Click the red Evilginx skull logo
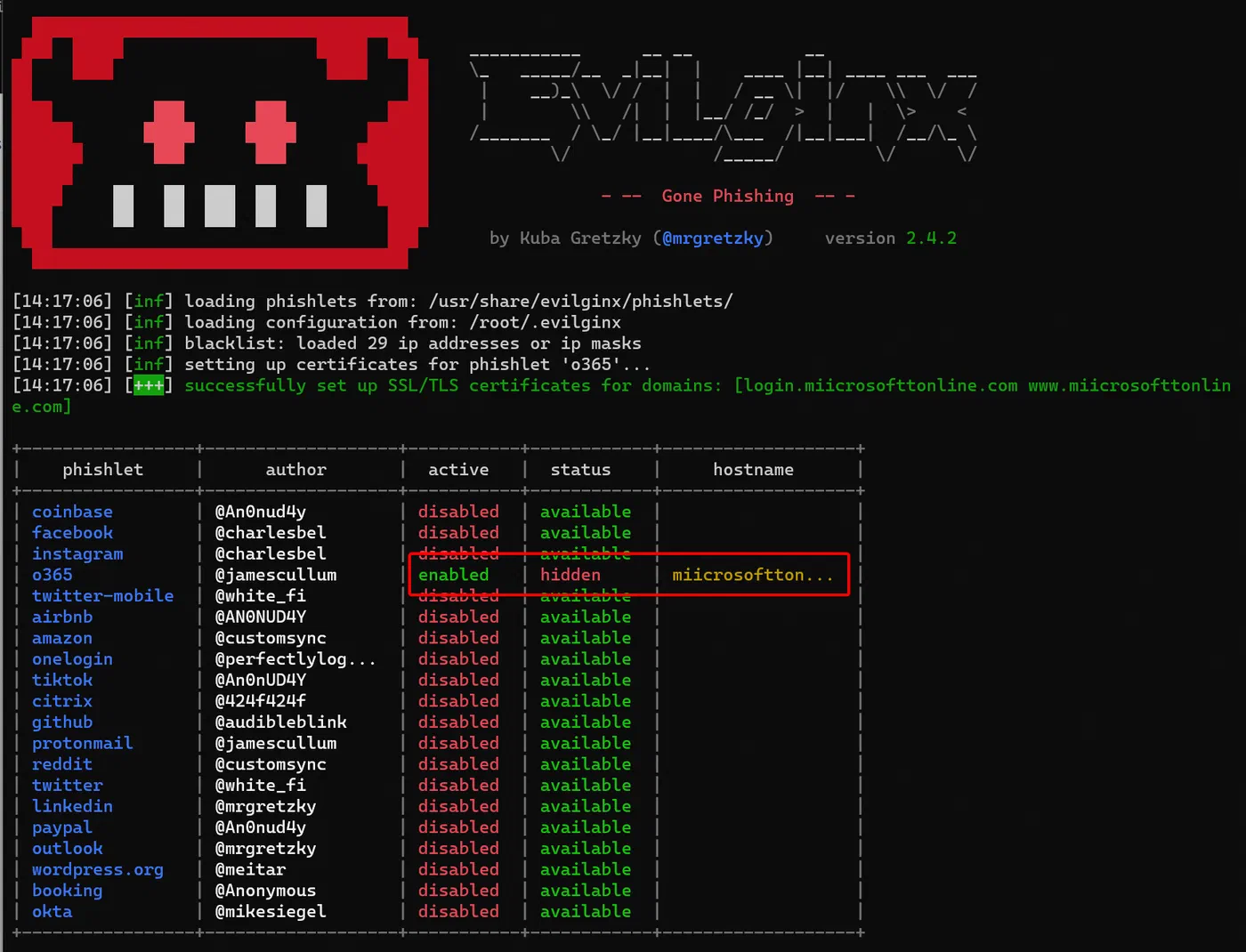 tap(220, 142)
